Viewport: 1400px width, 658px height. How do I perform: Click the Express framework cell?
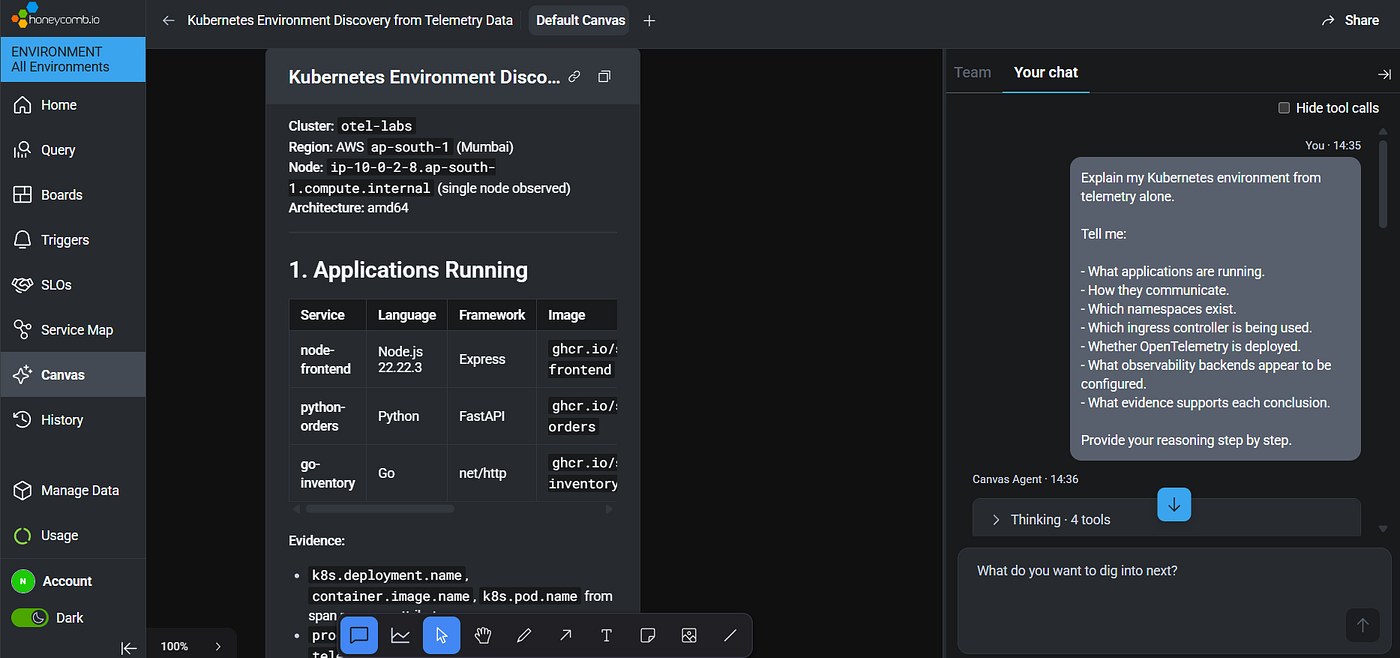pos(492,360)
